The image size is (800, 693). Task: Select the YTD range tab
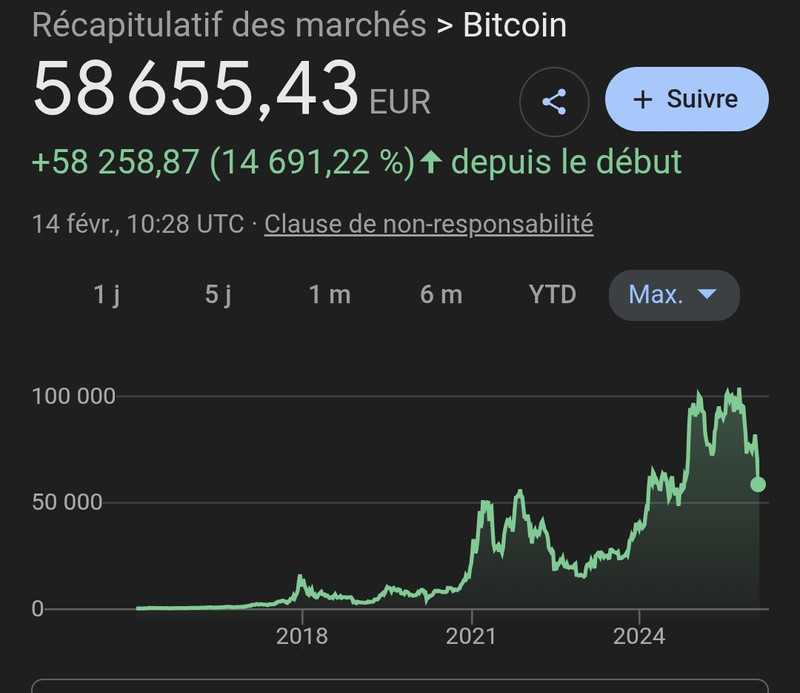click(x=552, y=295)
